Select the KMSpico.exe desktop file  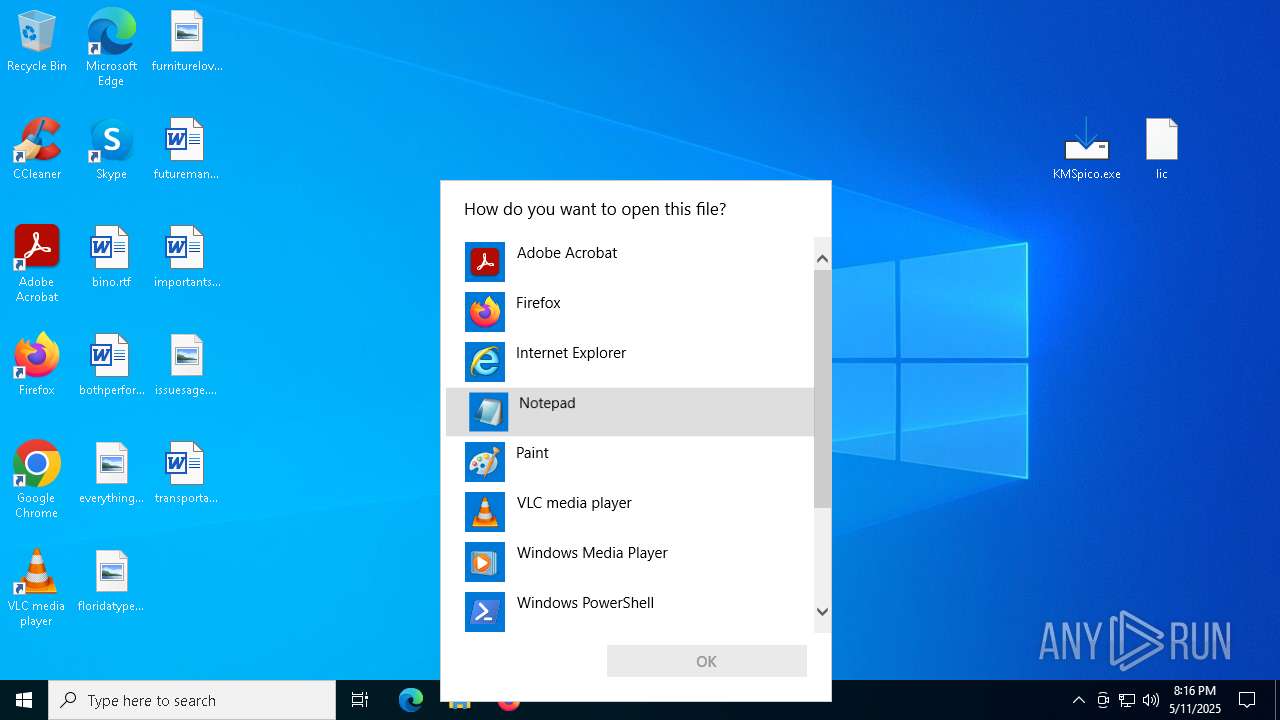pos(1087,149)
